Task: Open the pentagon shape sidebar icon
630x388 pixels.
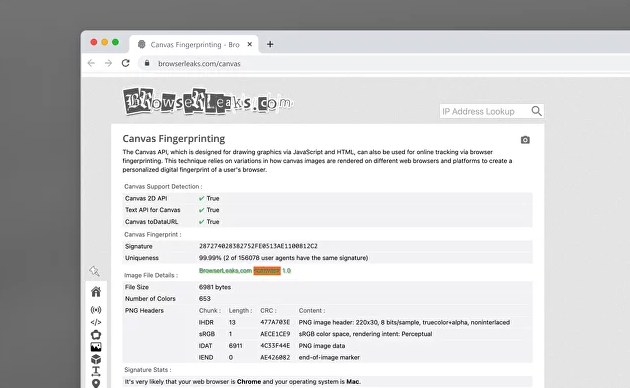Action: click(96, 335)
